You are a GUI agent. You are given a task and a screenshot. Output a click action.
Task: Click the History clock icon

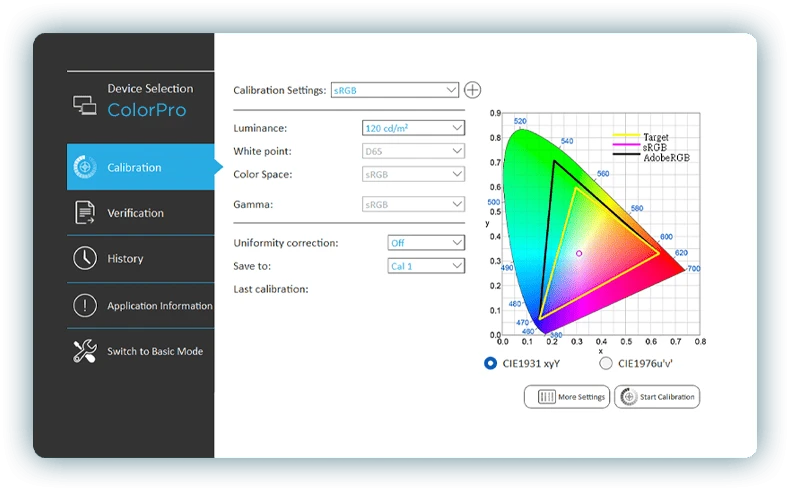(85, 258)
